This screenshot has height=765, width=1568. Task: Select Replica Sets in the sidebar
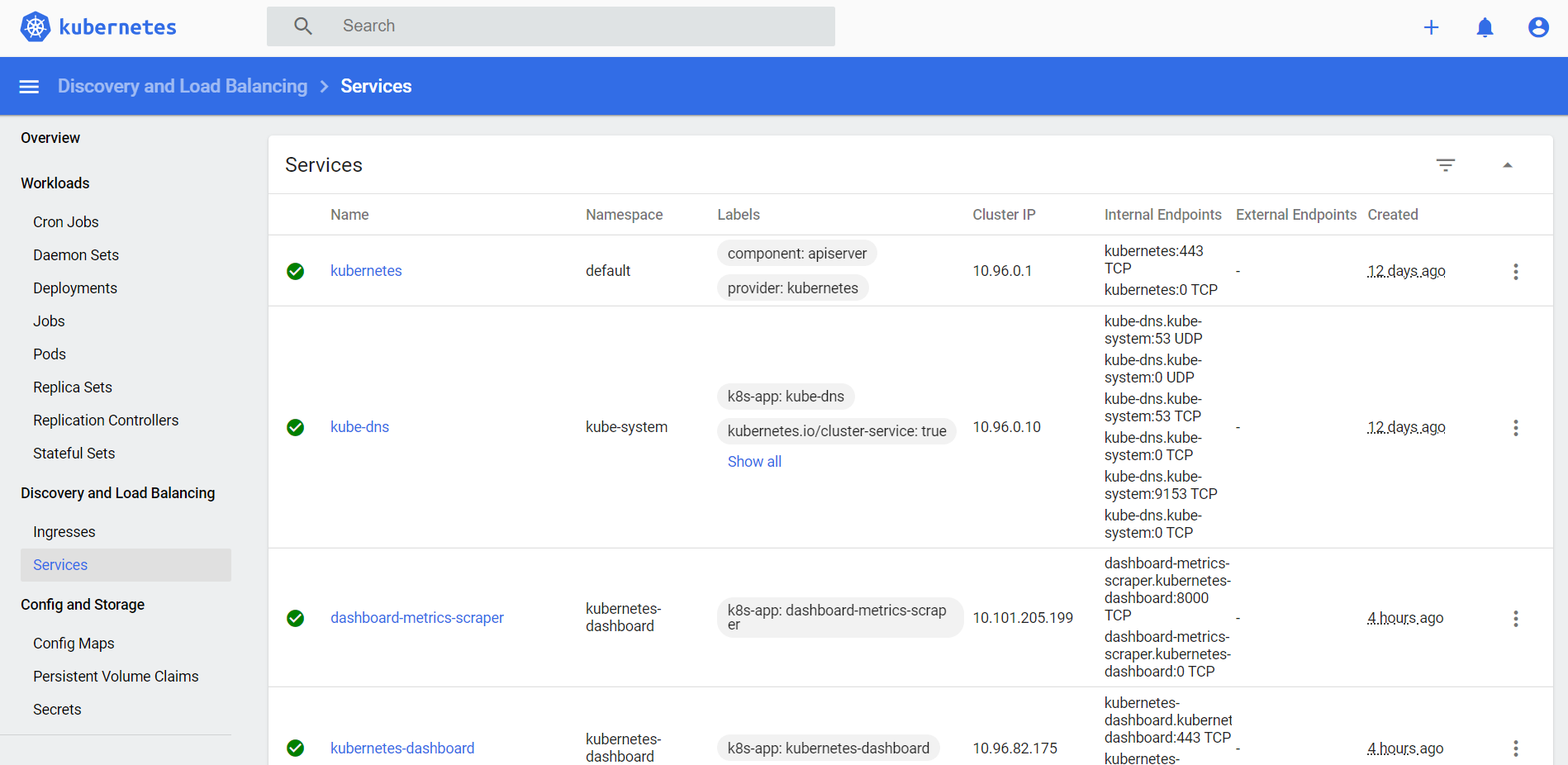(73, 387)
